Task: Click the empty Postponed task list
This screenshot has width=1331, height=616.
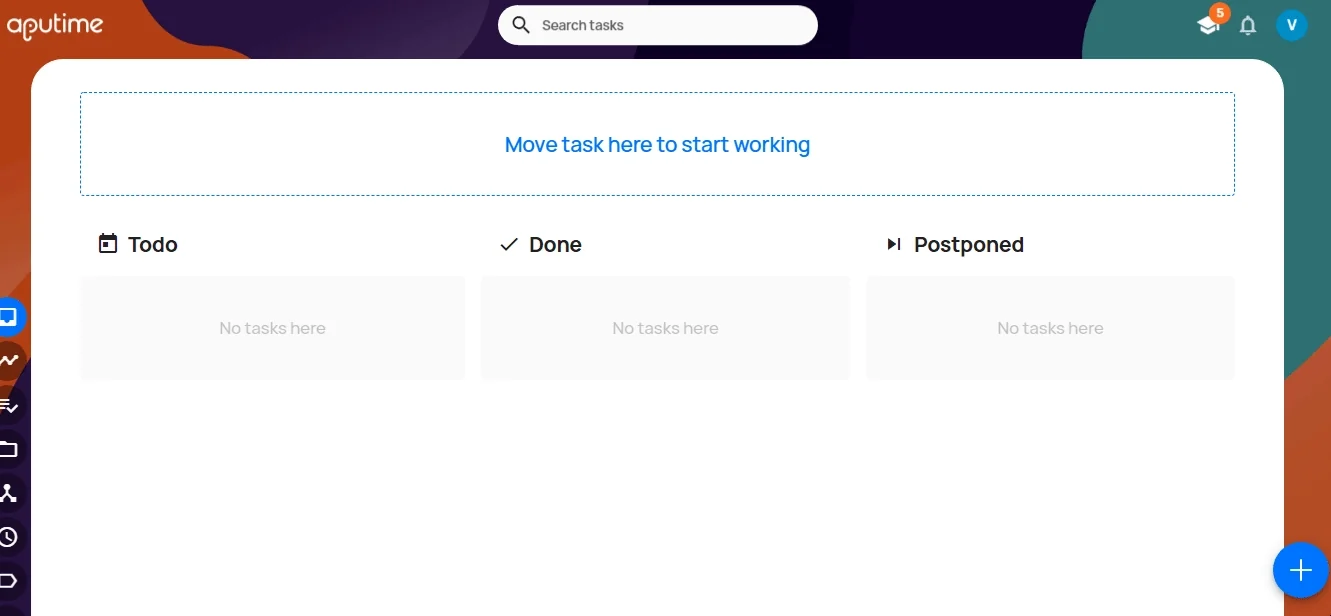Action: tap(1050, 328)
